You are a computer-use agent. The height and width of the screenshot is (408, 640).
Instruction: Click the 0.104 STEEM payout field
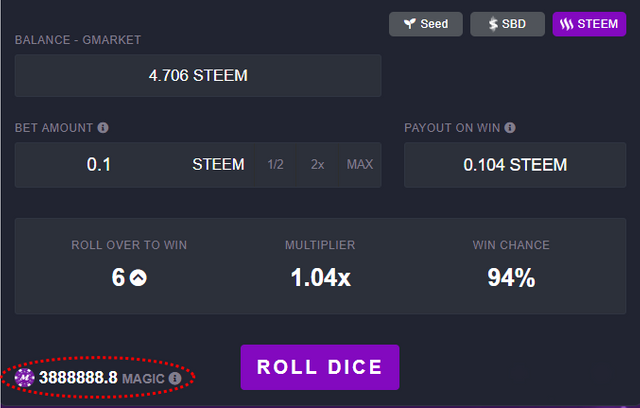pos(514,165)
